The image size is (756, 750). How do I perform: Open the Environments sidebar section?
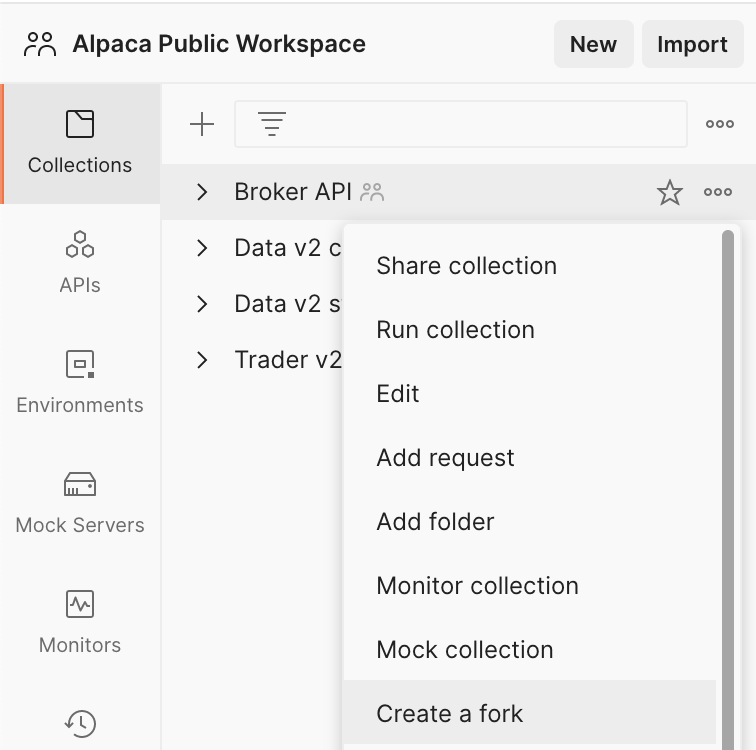coord(80,383)
